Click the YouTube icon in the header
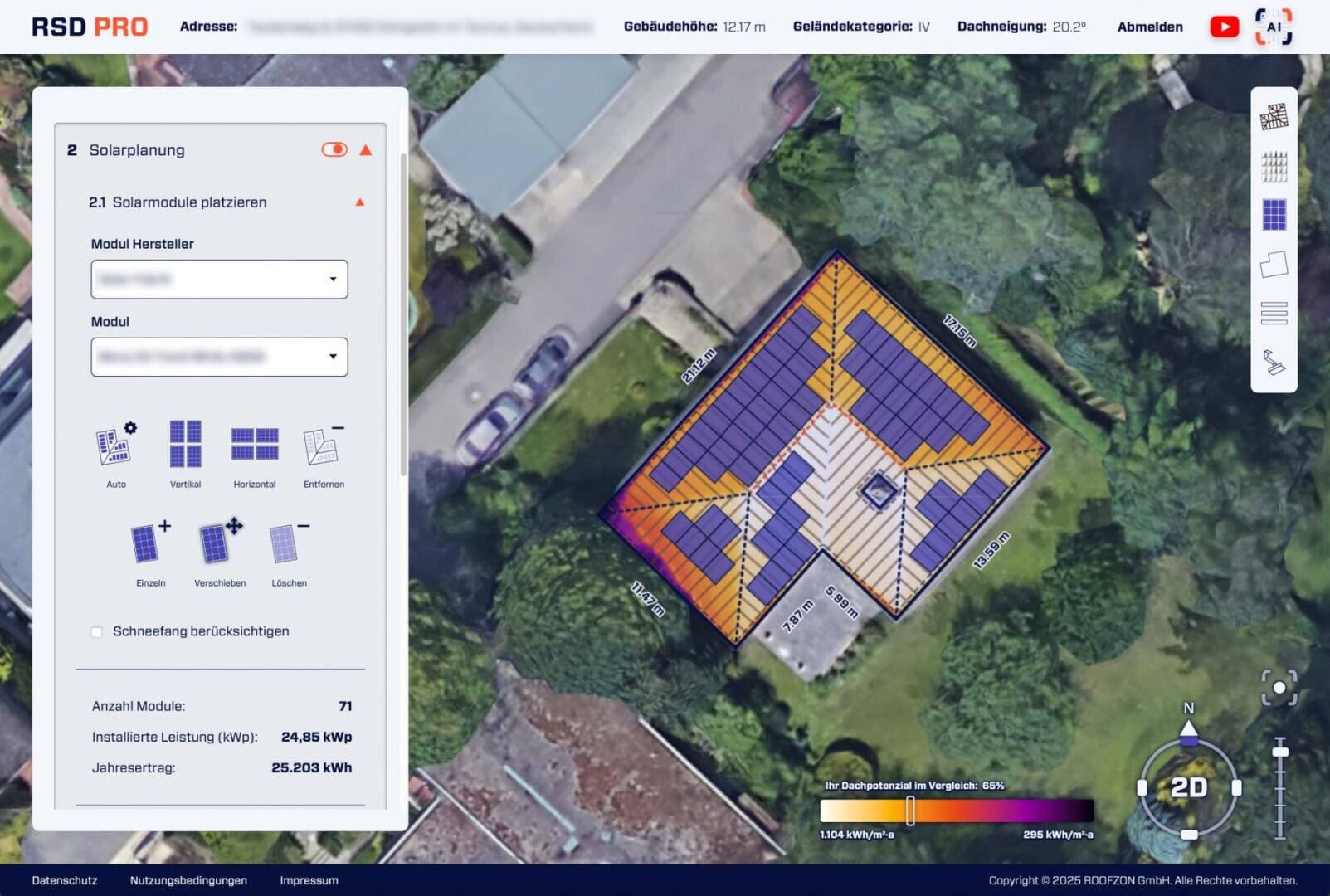The height and width of the screenshot is (896, 1330). 1225,26
